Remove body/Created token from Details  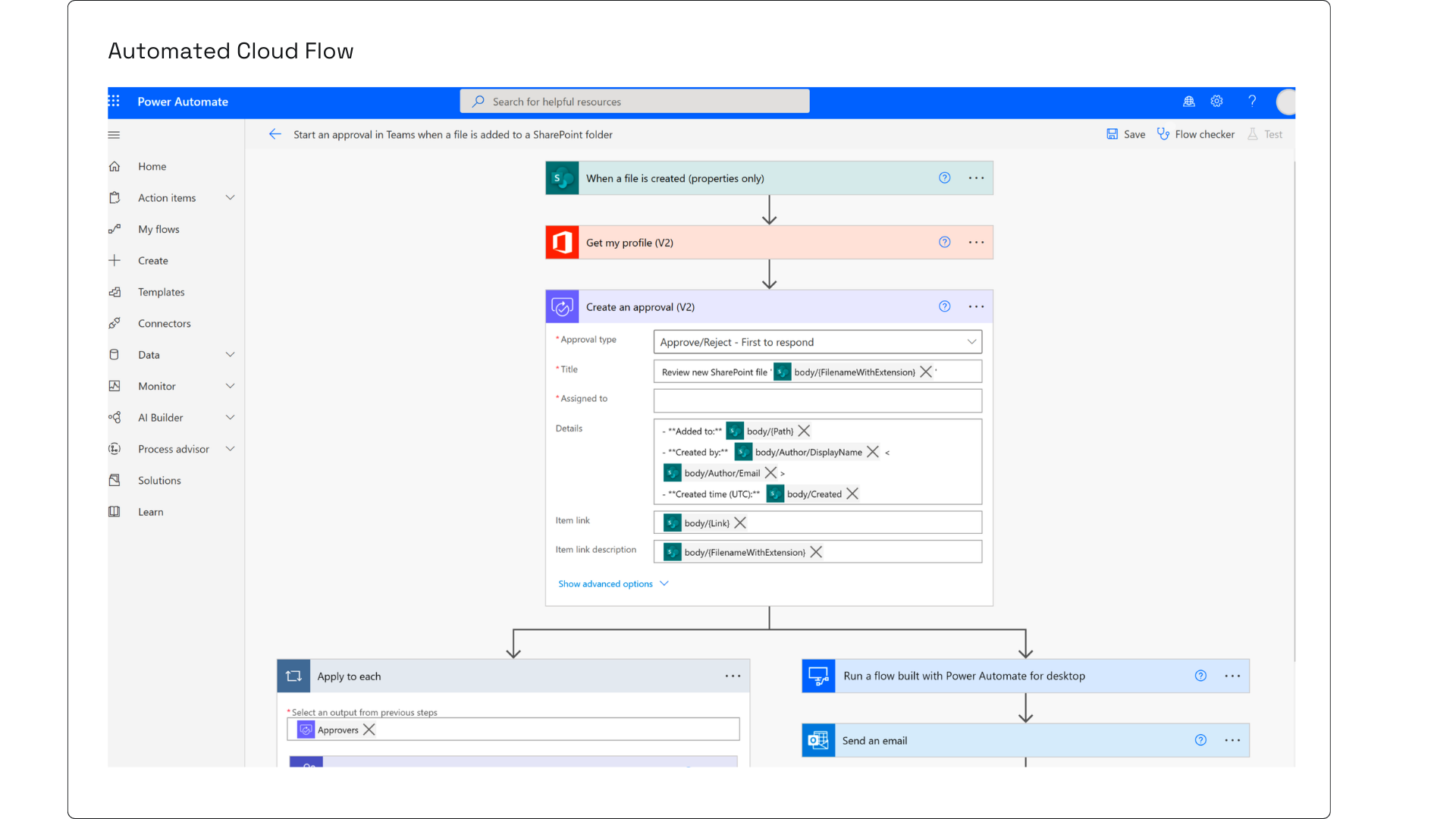coord(852,494)
